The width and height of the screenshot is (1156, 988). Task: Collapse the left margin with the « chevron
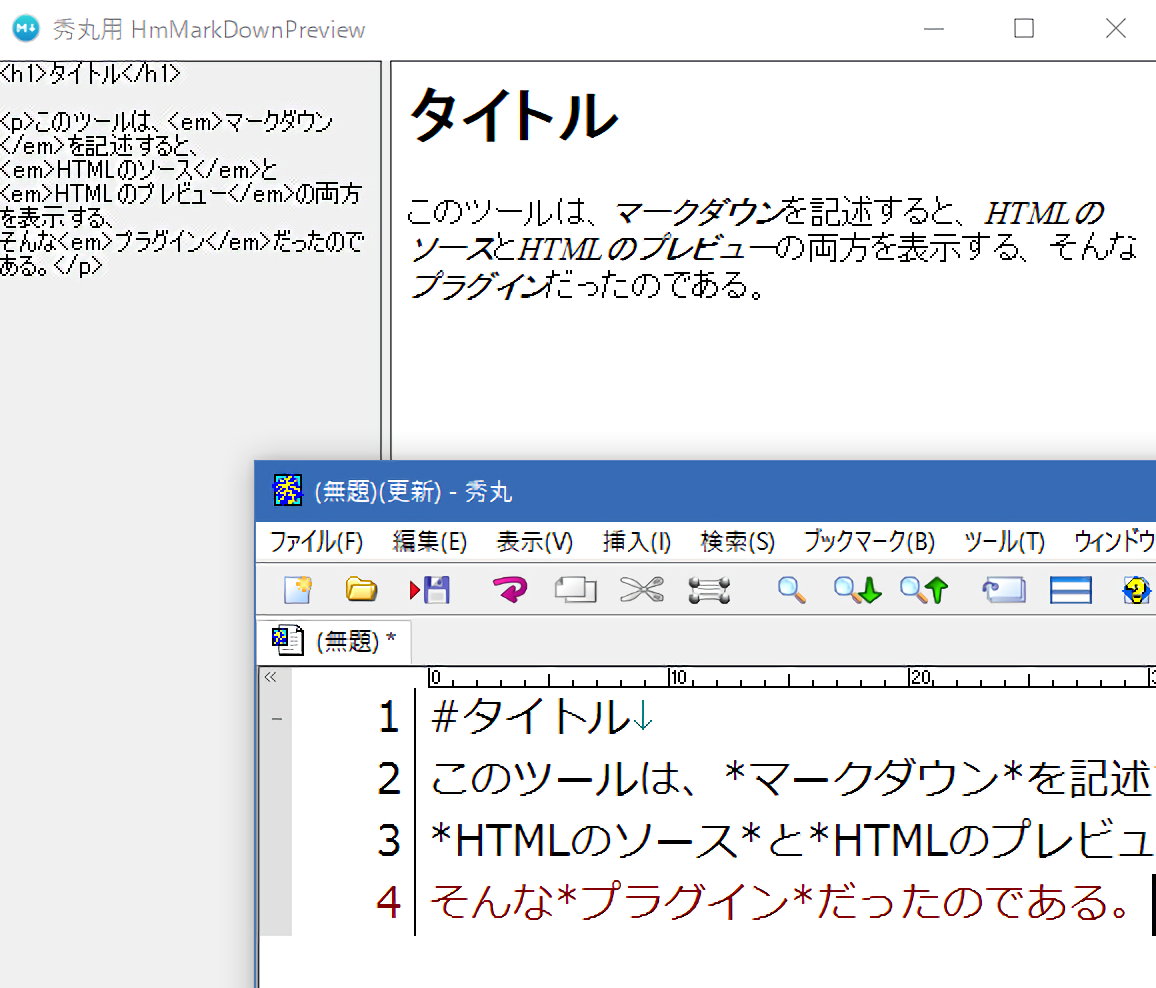[270, 677]
